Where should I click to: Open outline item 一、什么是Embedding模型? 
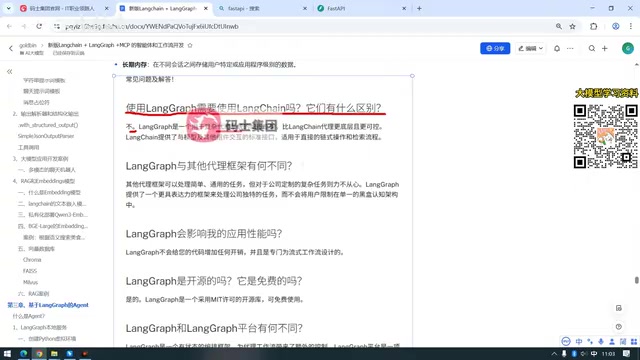(49, 192)
